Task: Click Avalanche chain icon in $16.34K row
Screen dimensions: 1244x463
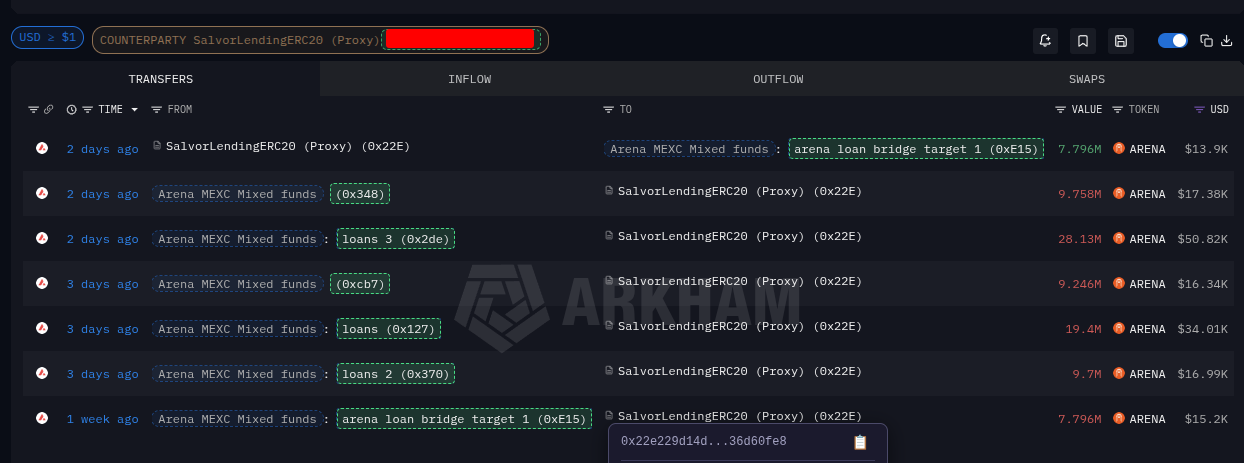Action: point(42,283)
